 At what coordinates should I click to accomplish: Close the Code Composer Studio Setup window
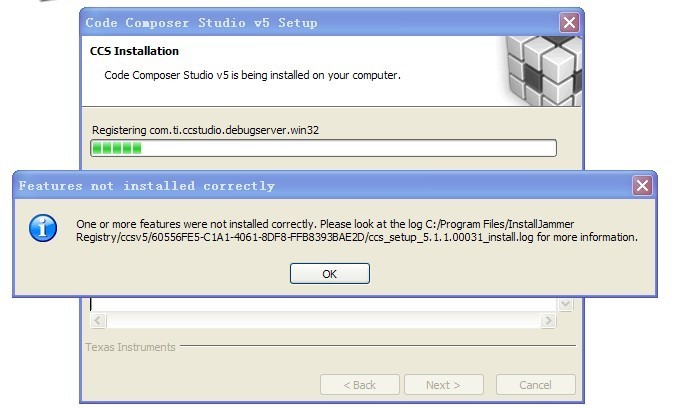coord(569,22)
